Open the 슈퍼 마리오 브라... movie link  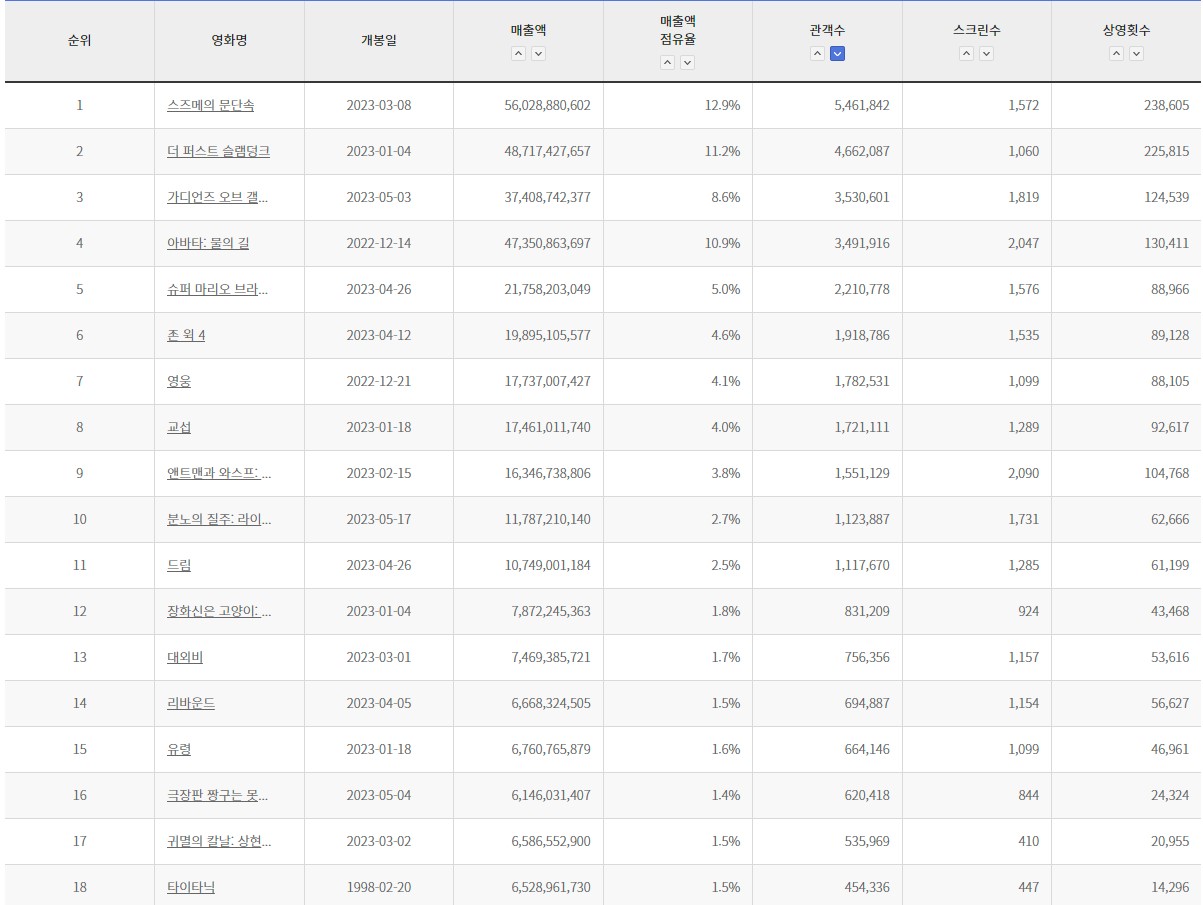(217, 289)
